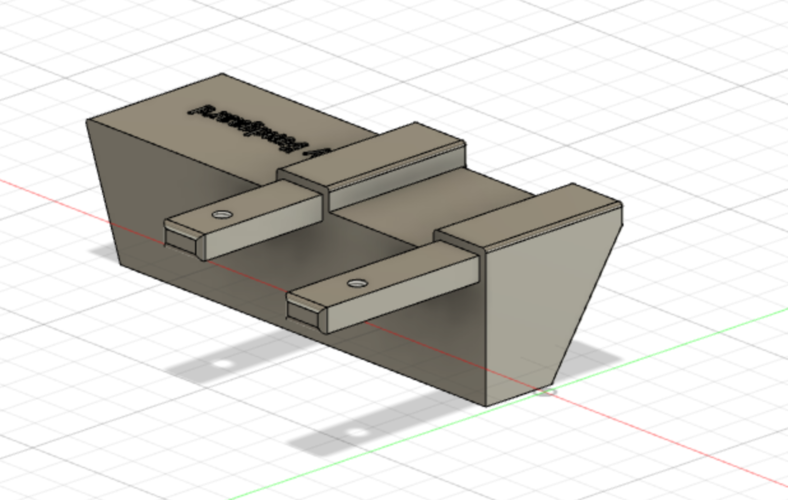
Task: Click the origin point at axis intersection
Action: click(x=546, y=391)
